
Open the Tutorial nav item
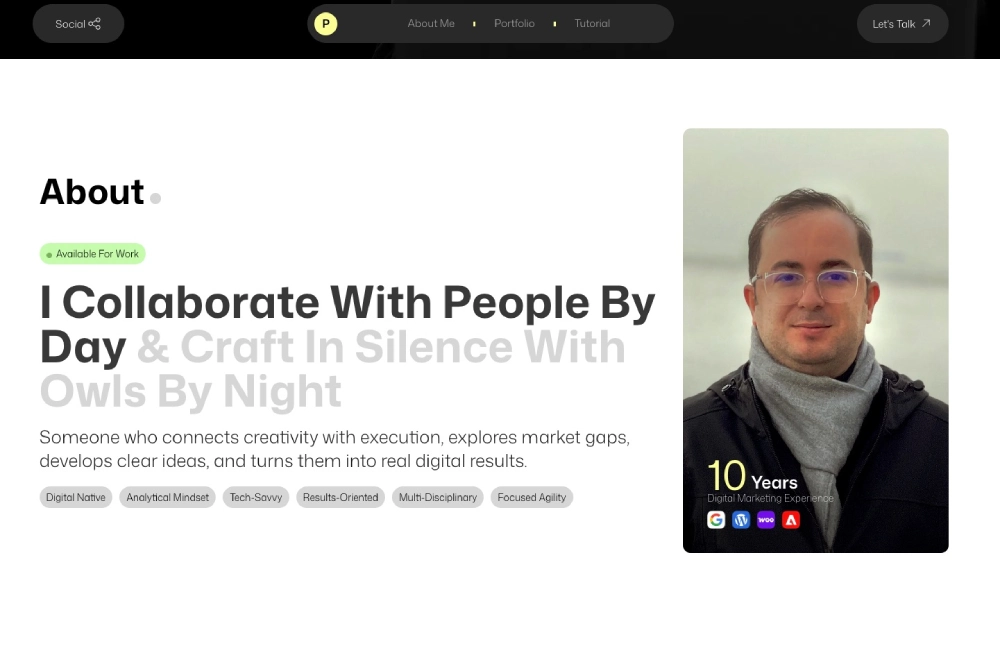point(592,24)
